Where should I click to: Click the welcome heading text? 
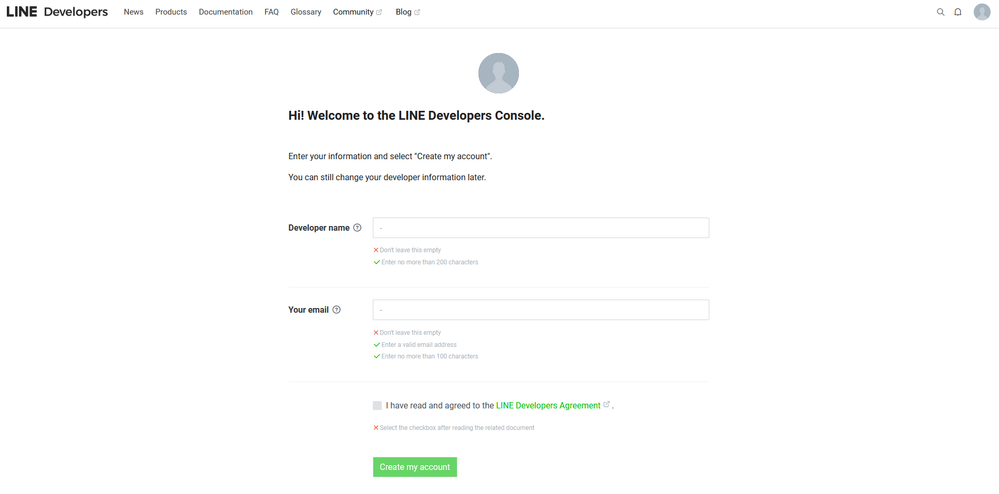tap(417, 116)
